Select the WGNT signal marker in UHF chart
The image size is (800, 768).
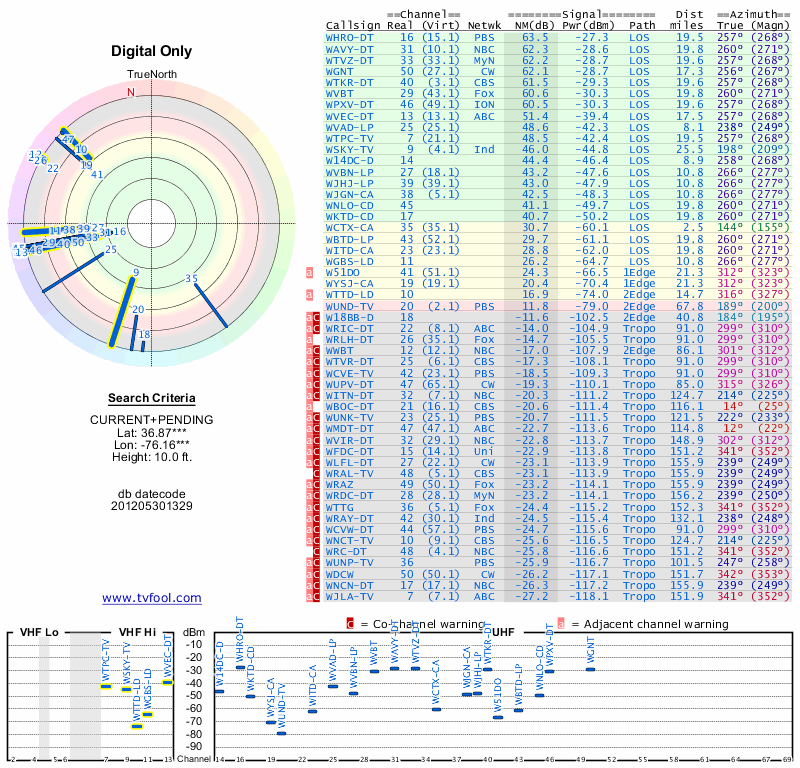tap(590, 668)
